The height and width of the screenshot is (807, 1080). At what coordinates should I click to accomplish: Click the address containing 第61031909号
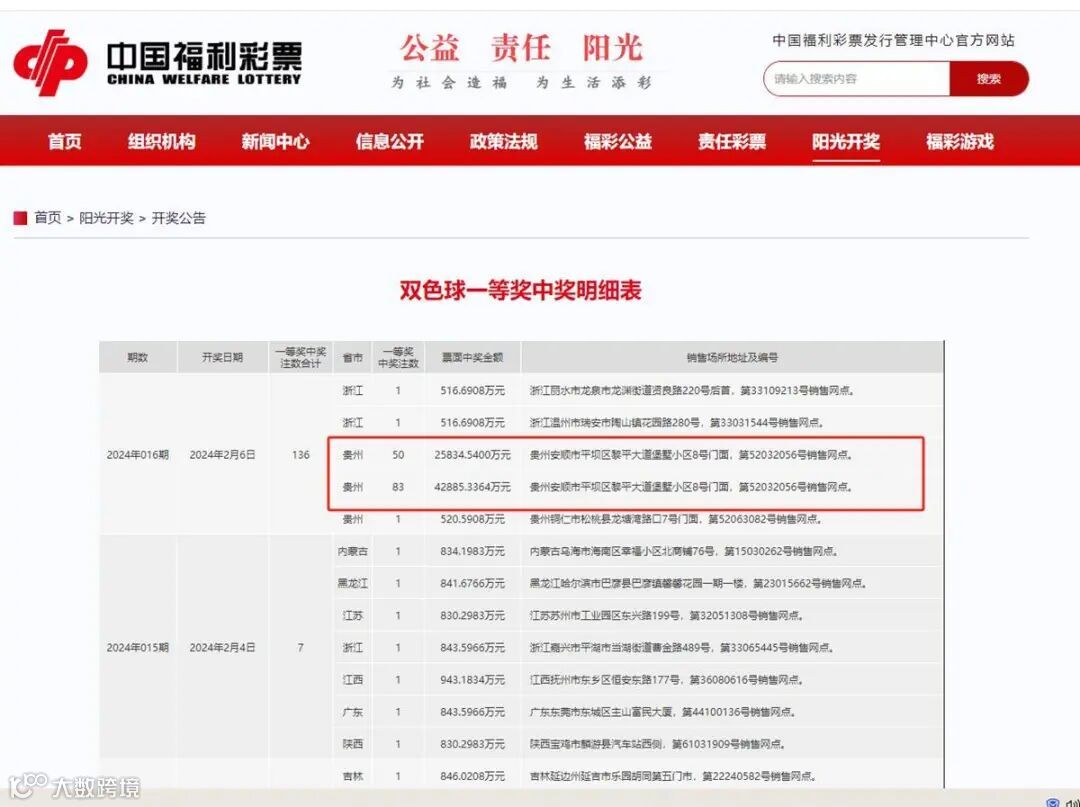(x=658, y=744)
